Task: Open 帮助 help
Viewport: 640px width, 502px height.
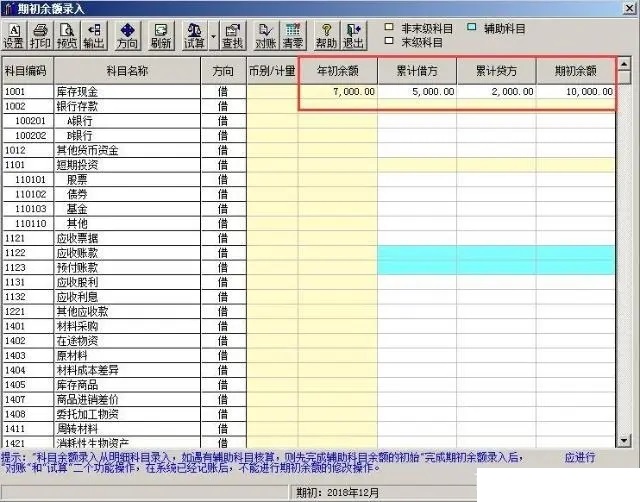Action: click(x=327, y=36)
